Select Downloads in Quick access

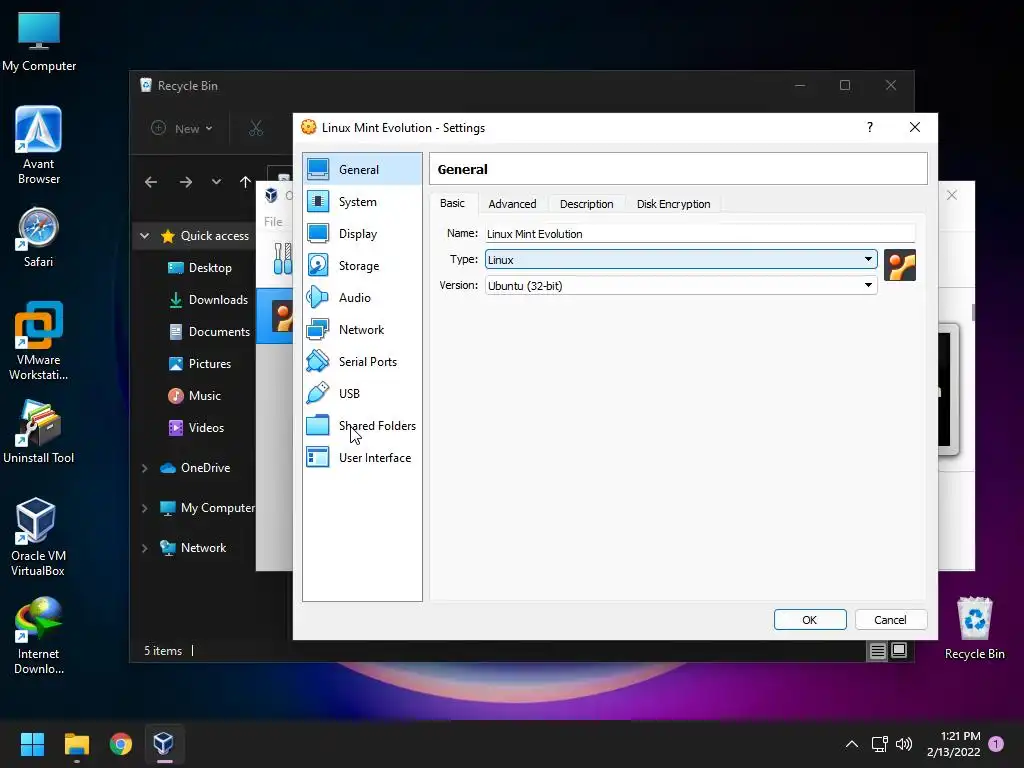(208, 300)
